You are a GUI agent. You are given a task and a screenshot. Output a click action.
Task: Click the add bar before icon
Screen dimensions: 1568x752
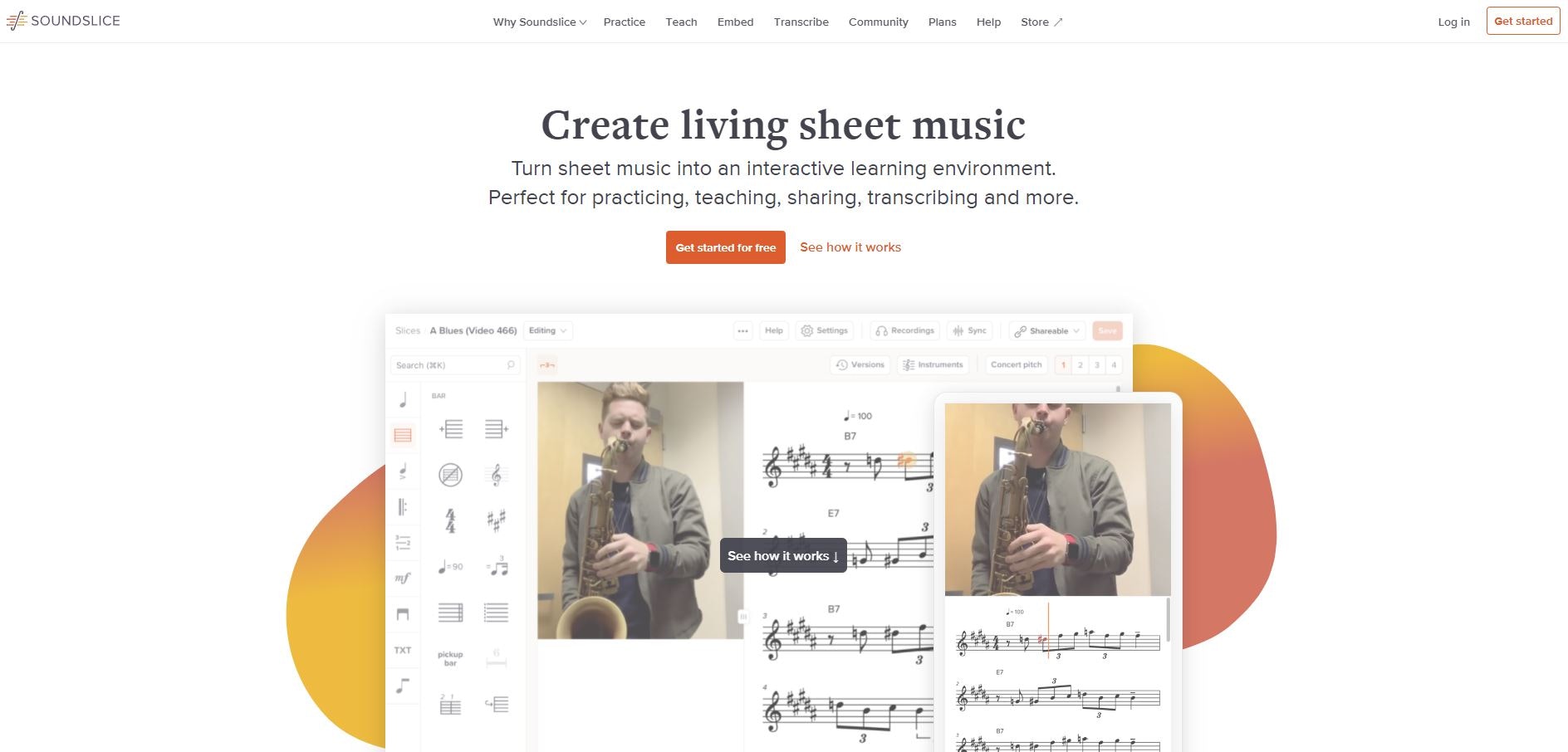[450, 429]
